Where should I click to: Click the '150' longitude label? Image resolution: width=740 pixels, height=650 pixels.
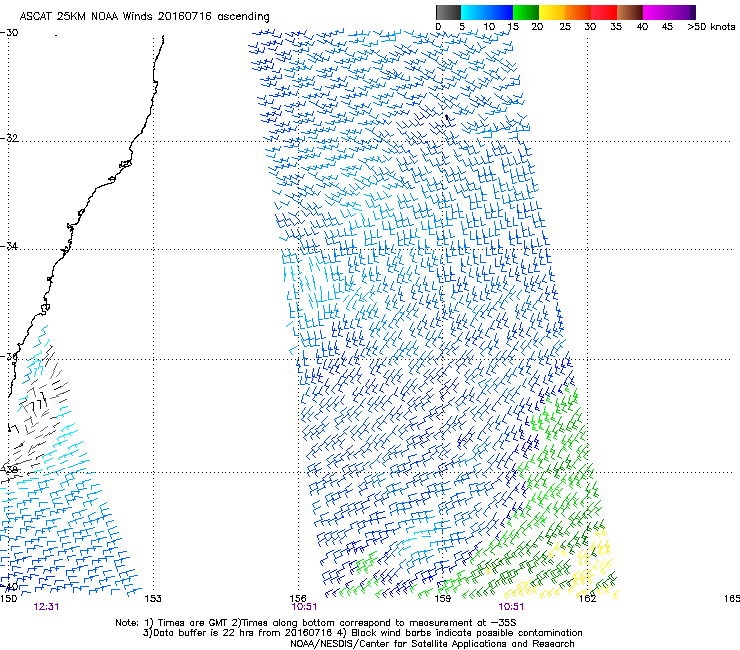[8, 599]
